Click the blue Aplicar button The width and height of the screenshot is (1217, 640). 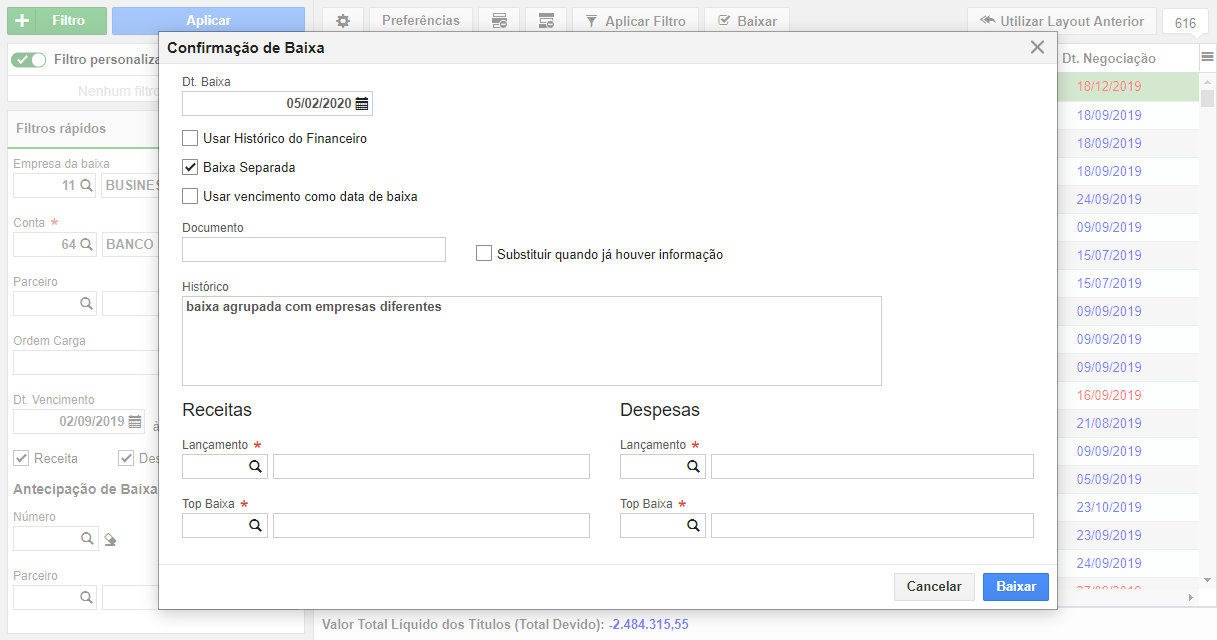(208, 20)
